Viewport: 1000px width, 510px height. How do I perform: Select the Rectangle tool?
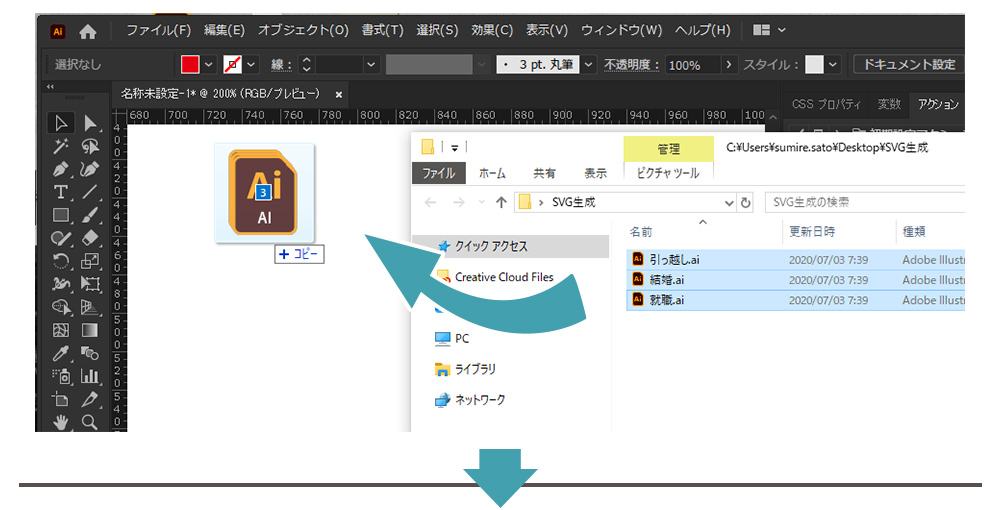61,215
